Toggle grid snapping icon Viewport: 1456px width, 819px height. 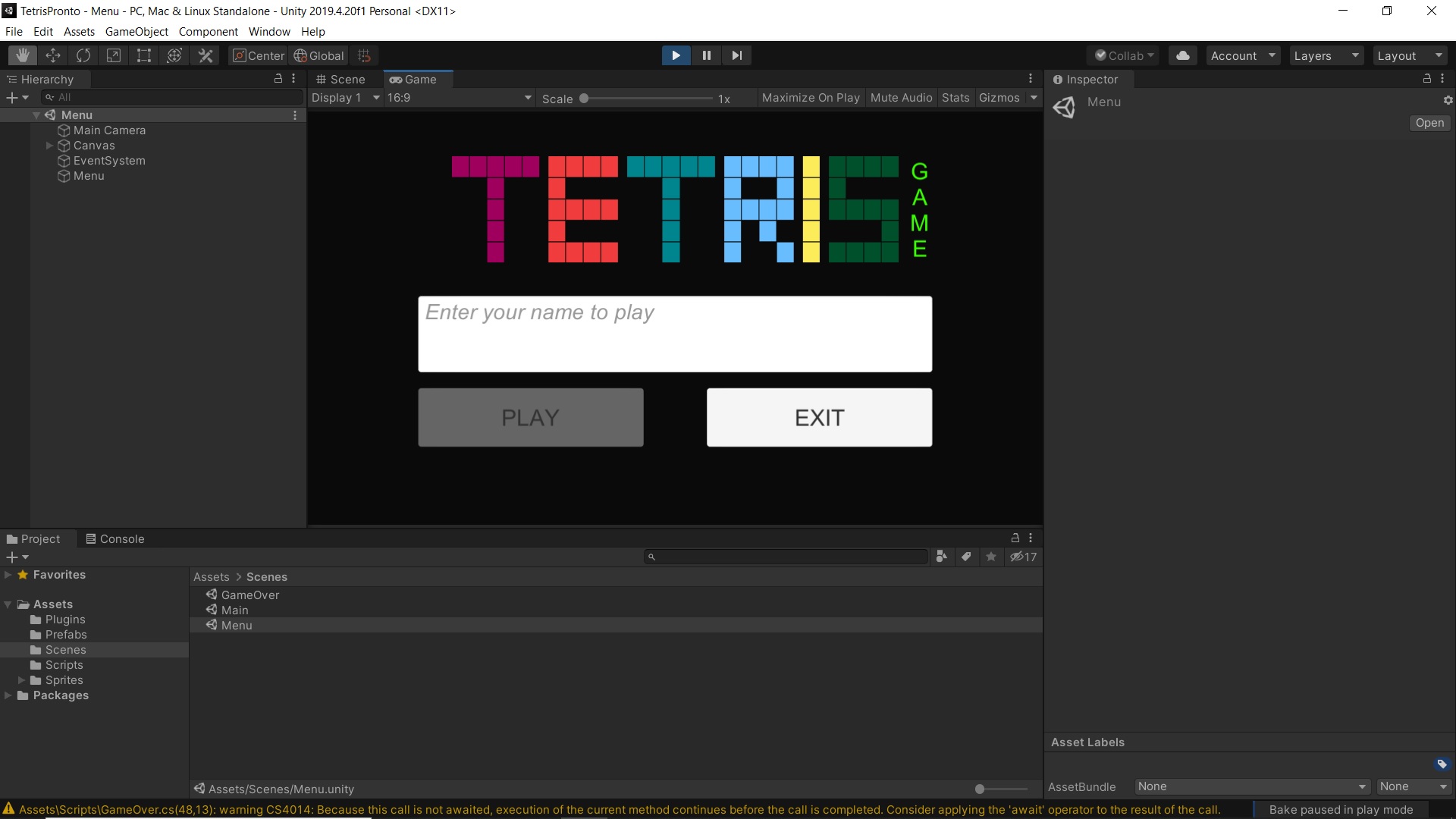tap(365, 55)
